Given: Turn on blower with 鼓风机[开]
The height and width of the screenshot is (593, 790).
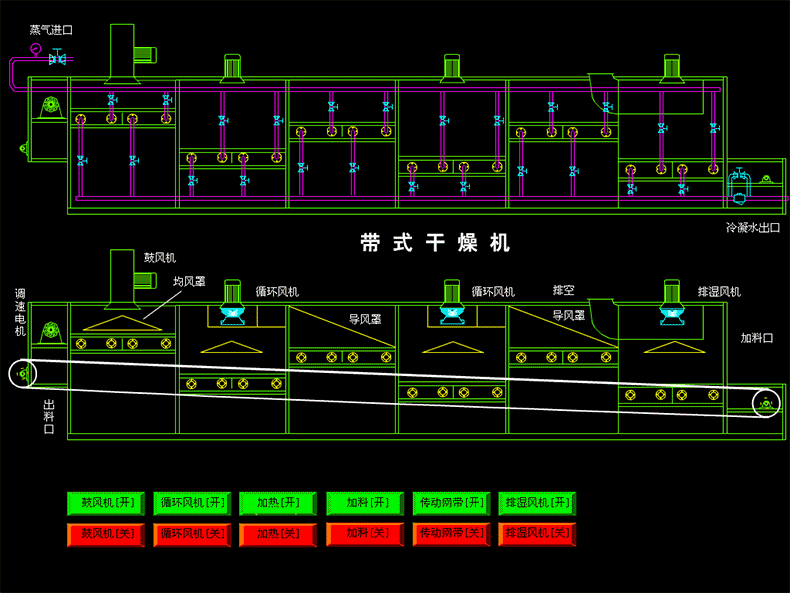Looking at the screenshot, I should click(107, 503).
